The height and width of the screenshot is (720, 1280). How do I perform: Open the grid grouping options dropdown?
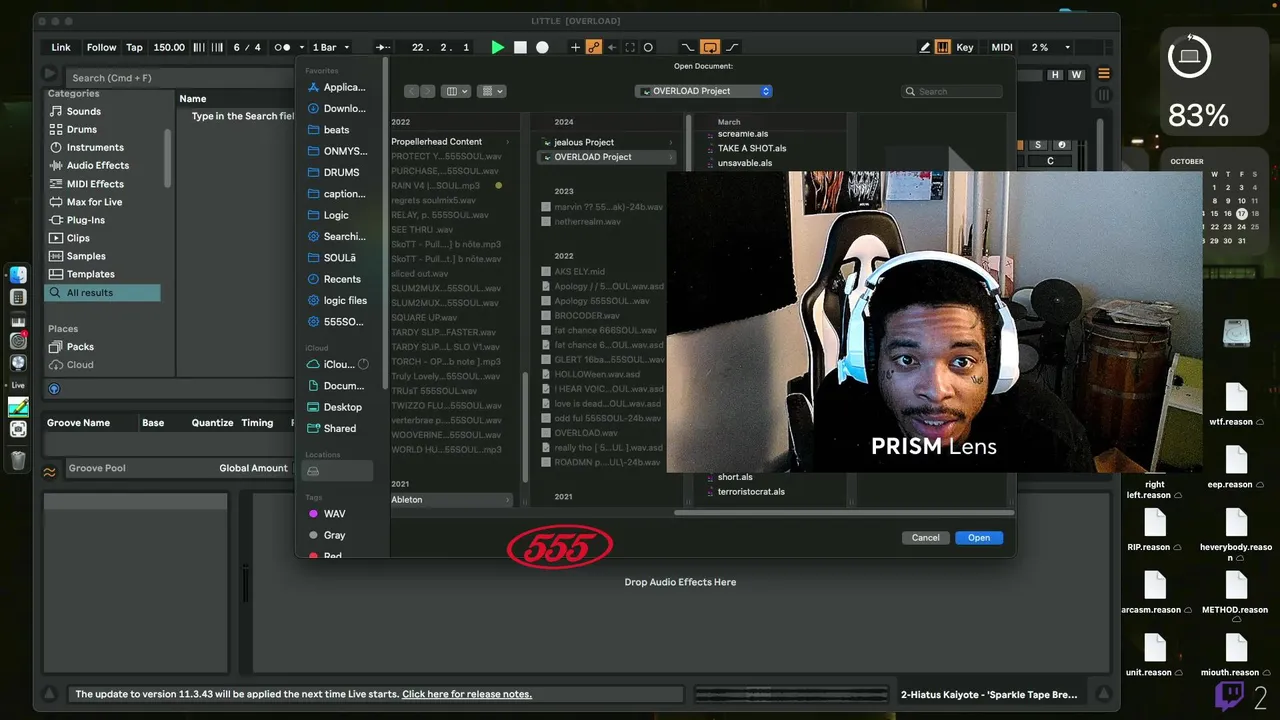coord(492,91)
